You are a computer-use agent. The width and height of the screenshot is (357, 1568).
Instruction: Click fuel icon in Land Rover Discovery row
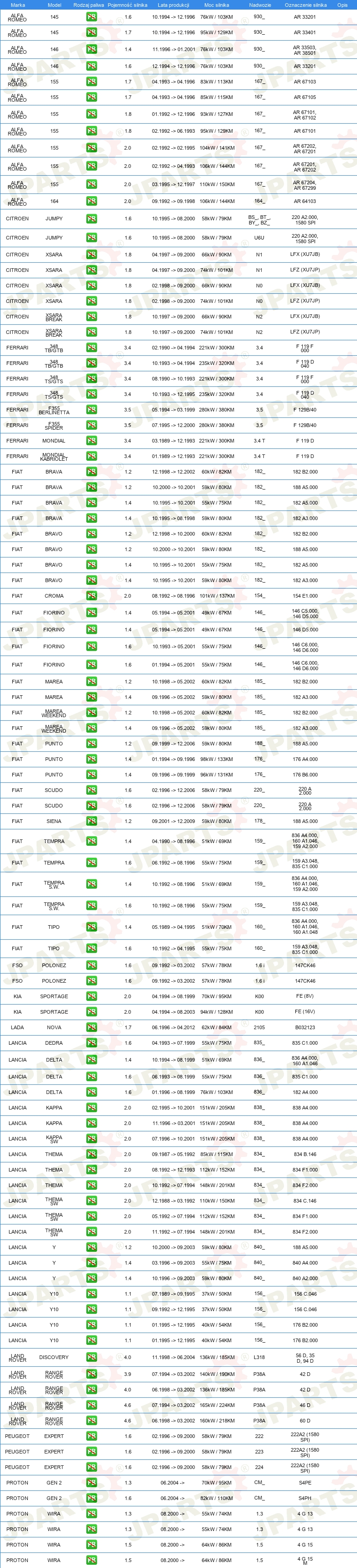pos(91,1357)
